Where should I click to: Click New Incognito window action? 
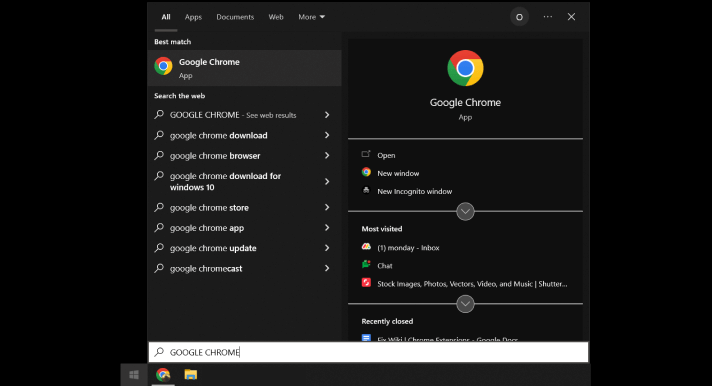pos(415,192)
